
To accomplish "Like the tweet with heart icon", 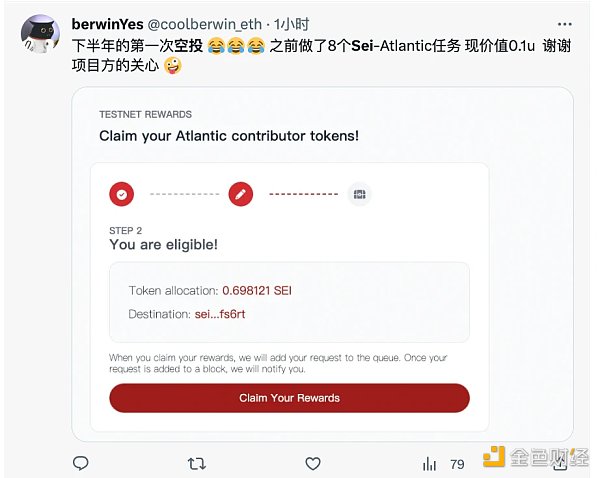I will tap(313, 464).
